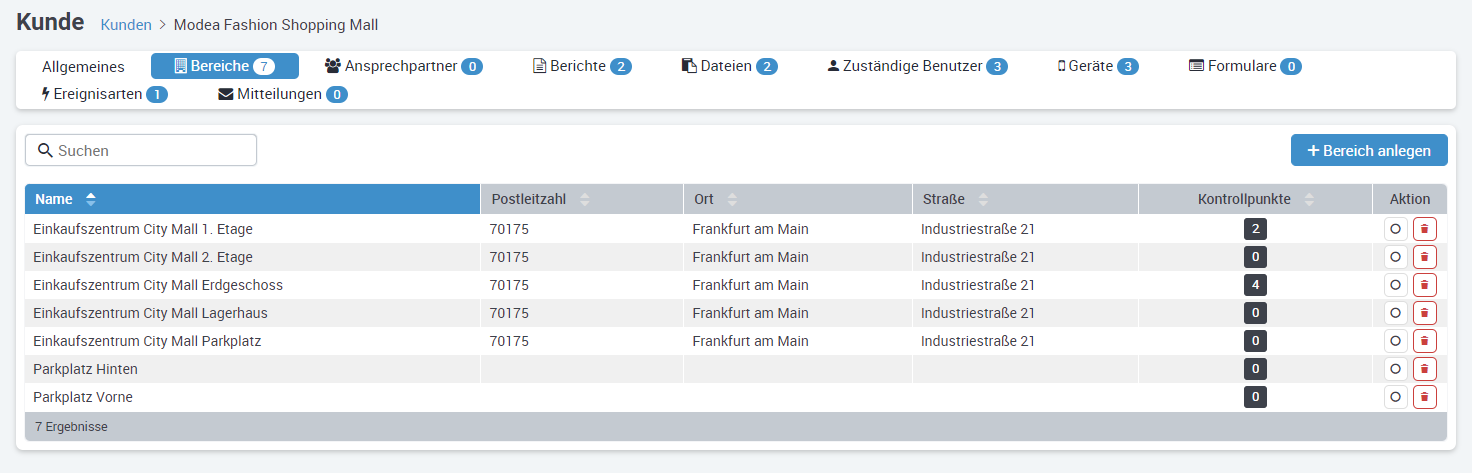Click circle icon for City Mall 2. Etage
This screenshot has width=1472, height=473.
point(1395,257)
